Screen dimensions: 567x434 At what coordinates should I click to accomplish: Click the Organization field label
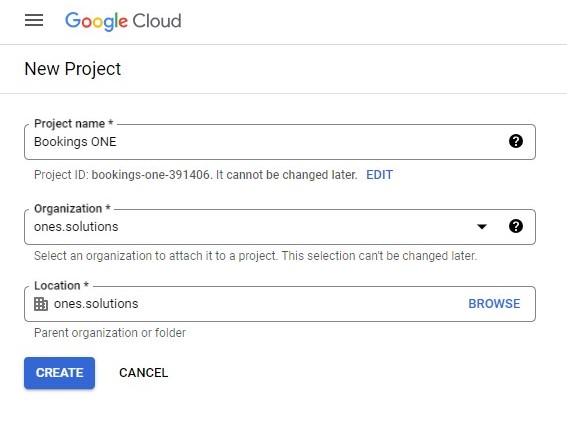pos(72,208)
